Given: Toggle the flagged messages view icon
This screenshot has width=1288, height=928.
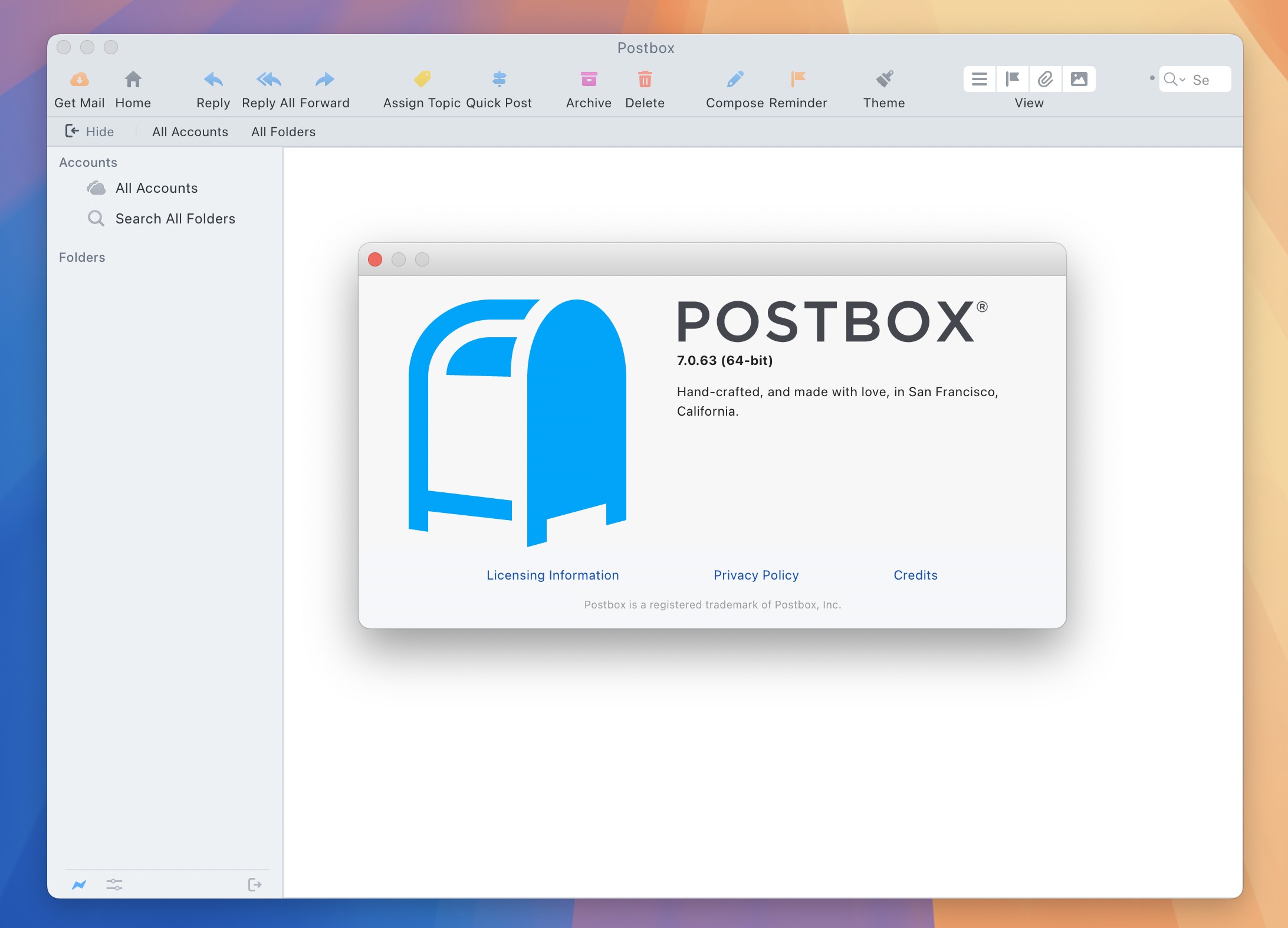Looking at the screenshot, I should pos(1013,79).
